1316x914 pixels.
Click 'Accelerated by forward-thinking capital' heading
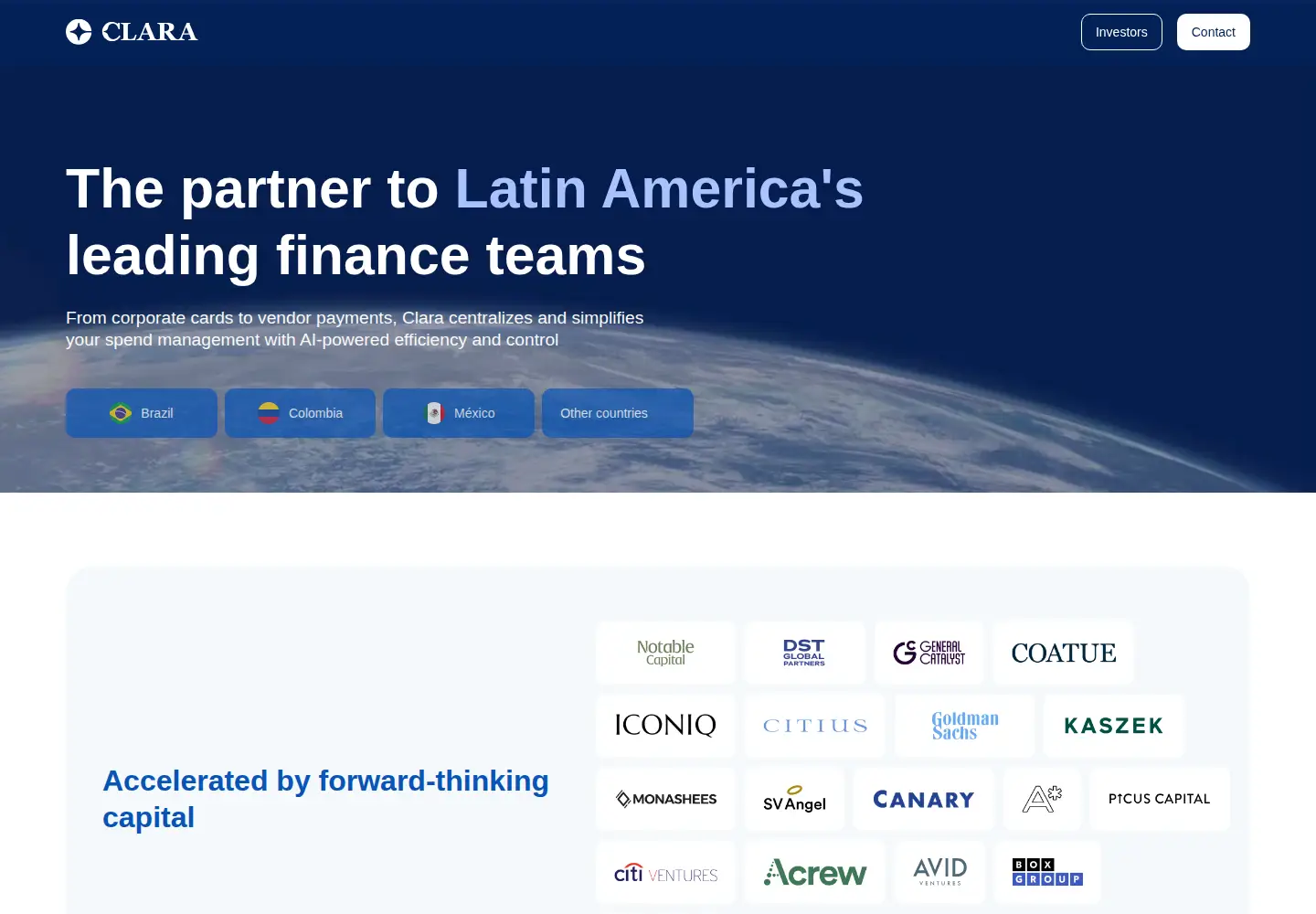[325, 799]
